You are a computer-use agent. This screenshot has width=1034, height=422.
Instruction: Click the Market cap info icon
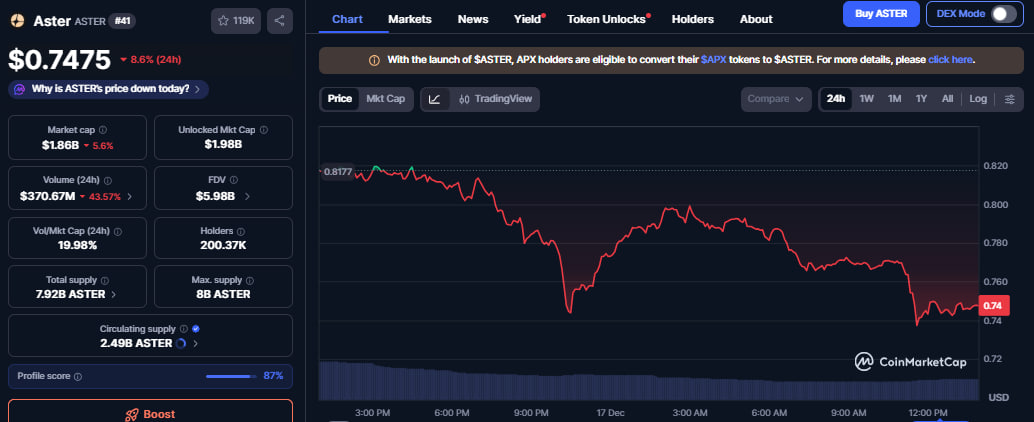point(103,130)
